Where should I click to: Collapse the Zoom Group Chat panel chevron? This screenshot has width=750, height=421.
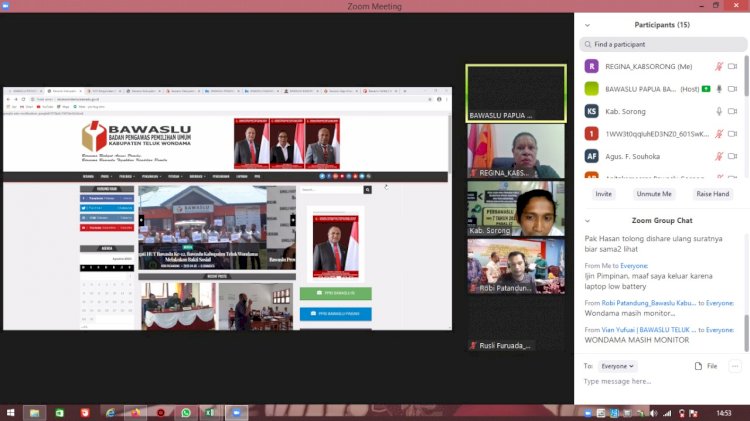587,221
